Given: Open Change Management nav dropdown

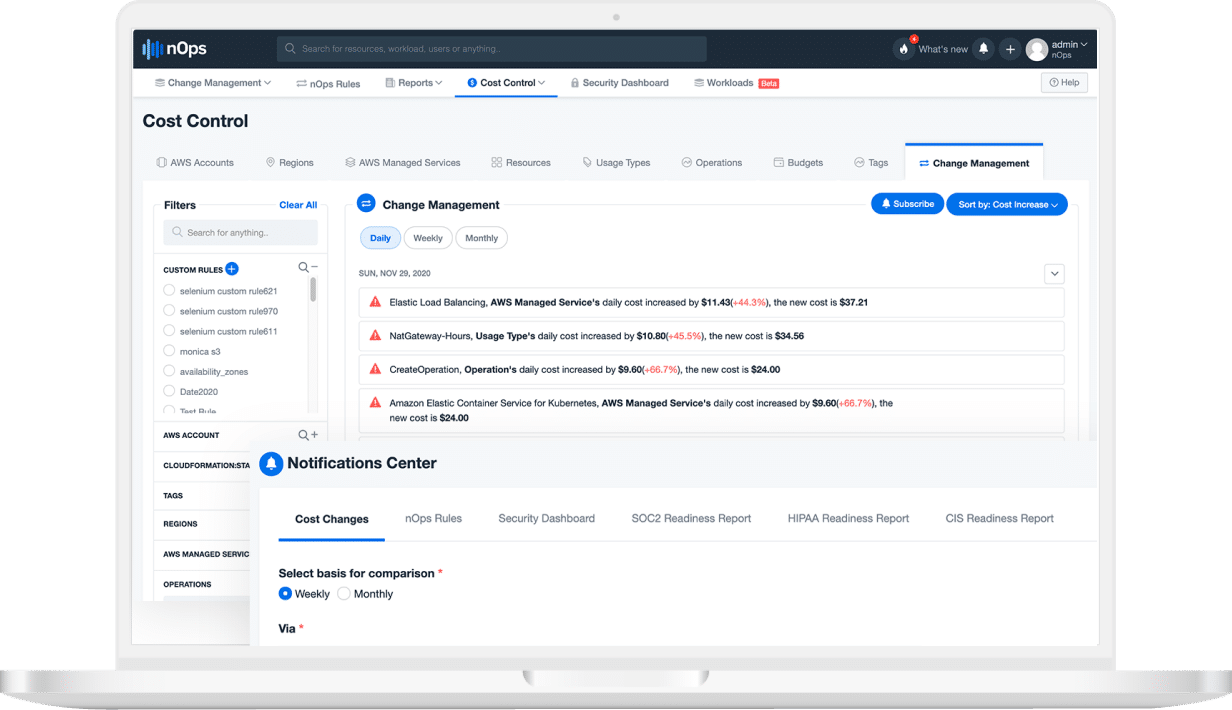Looking at the screenshot, I should click(x=213, y=83).
